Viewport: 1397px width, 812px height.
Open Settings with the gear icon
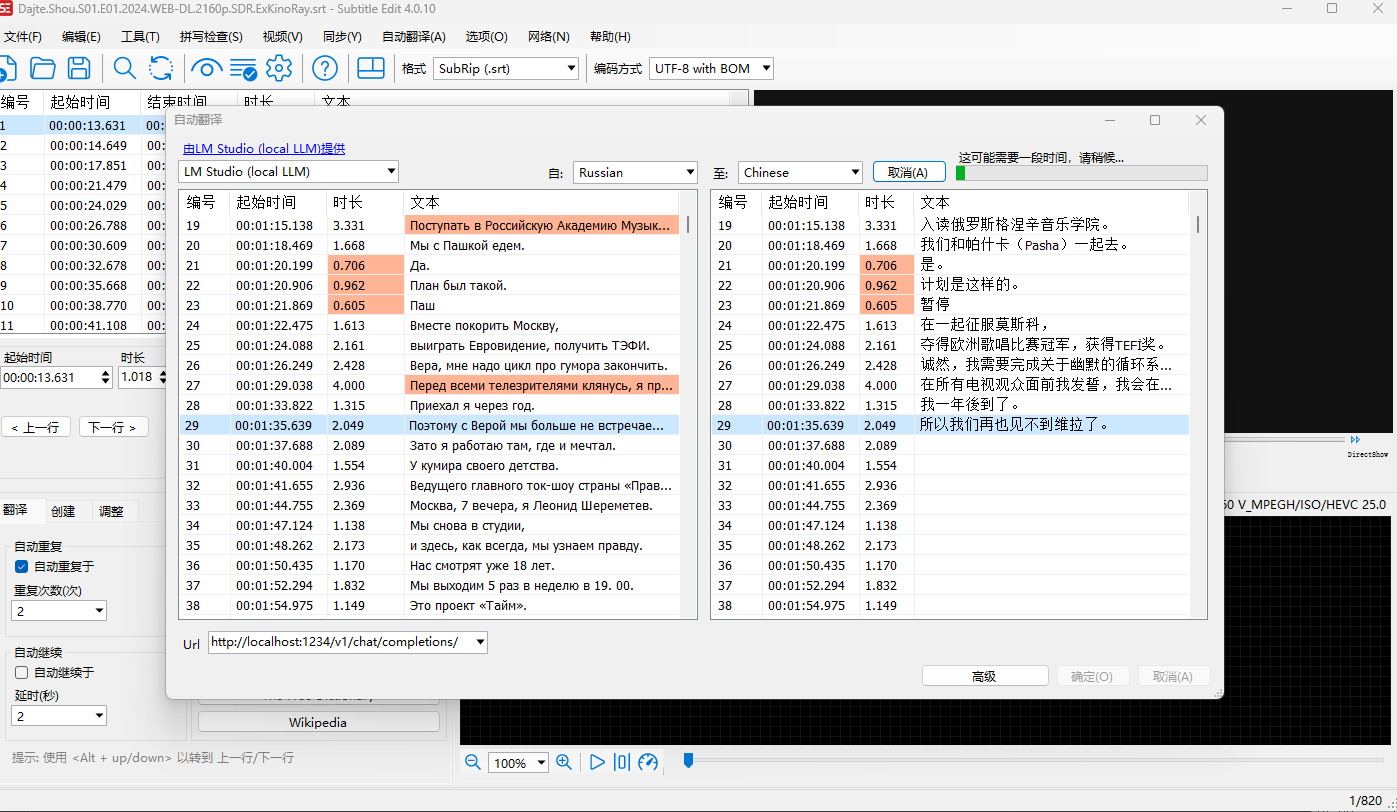(279, 68)
